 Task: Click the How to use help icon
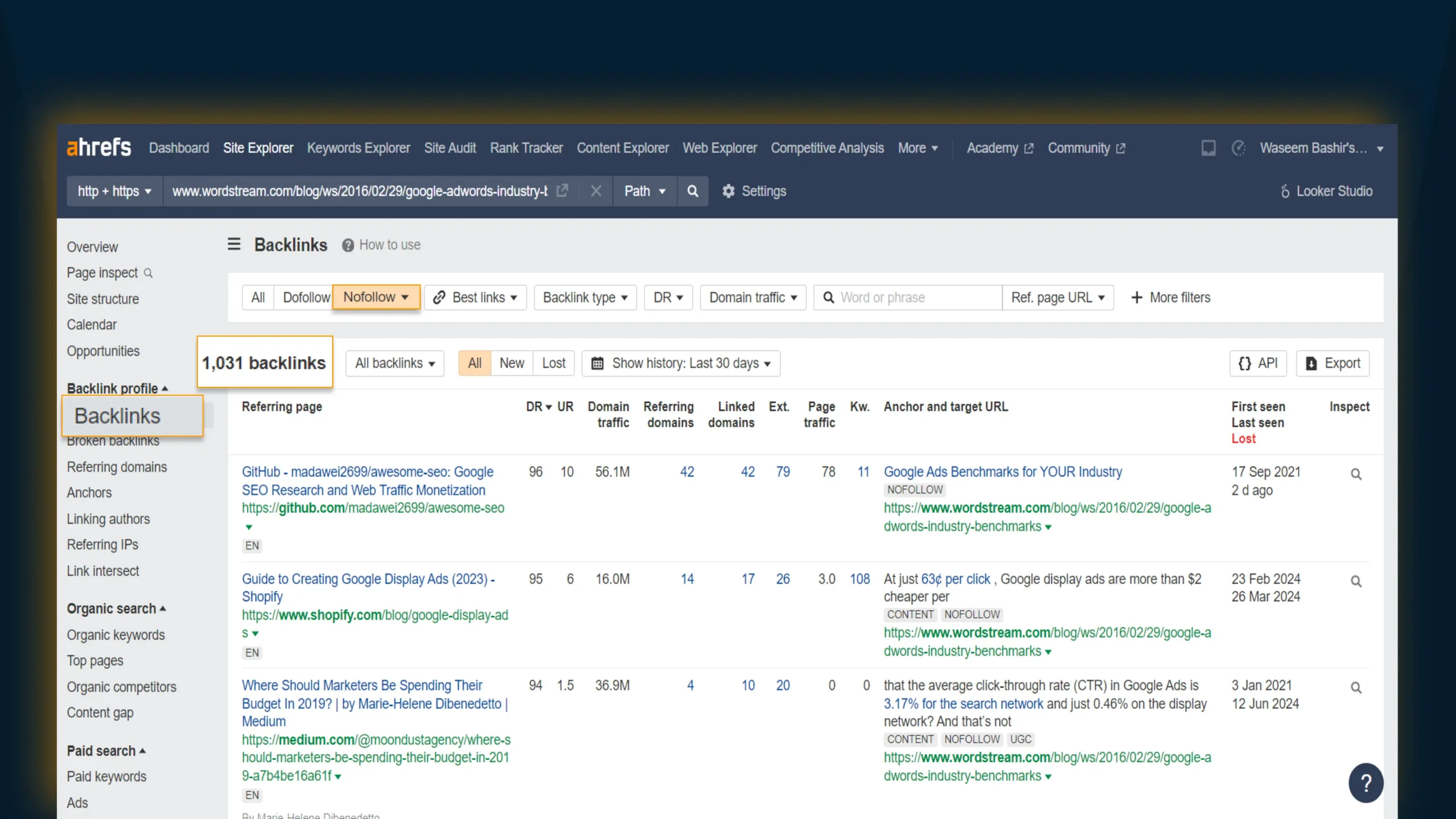coord(347,245)
